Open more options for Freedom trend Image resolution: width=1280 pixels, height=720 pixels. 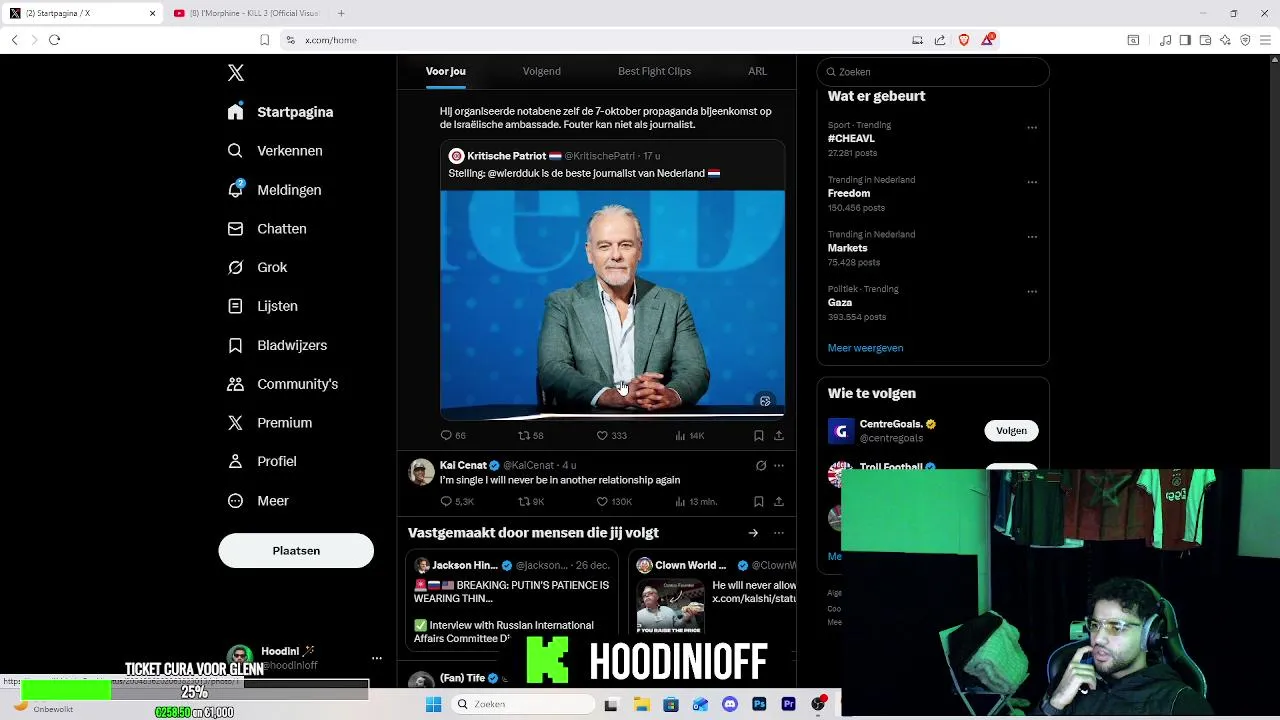(x=1032, y=182)
